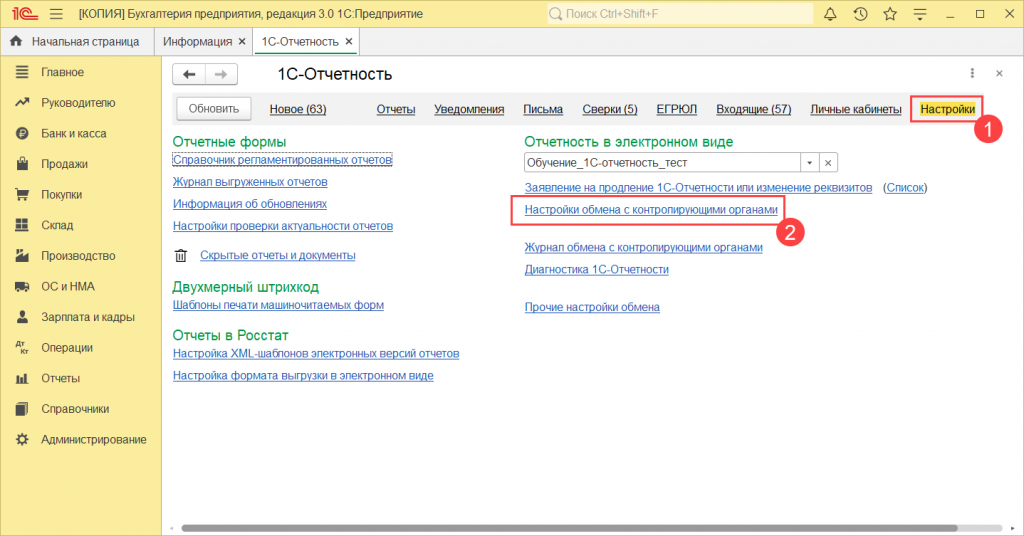Click the search field Поиск Ctrl+Shift+F
Viewport: 1024px width, 536px height.
pyautogui.click(x=679, y=14)
